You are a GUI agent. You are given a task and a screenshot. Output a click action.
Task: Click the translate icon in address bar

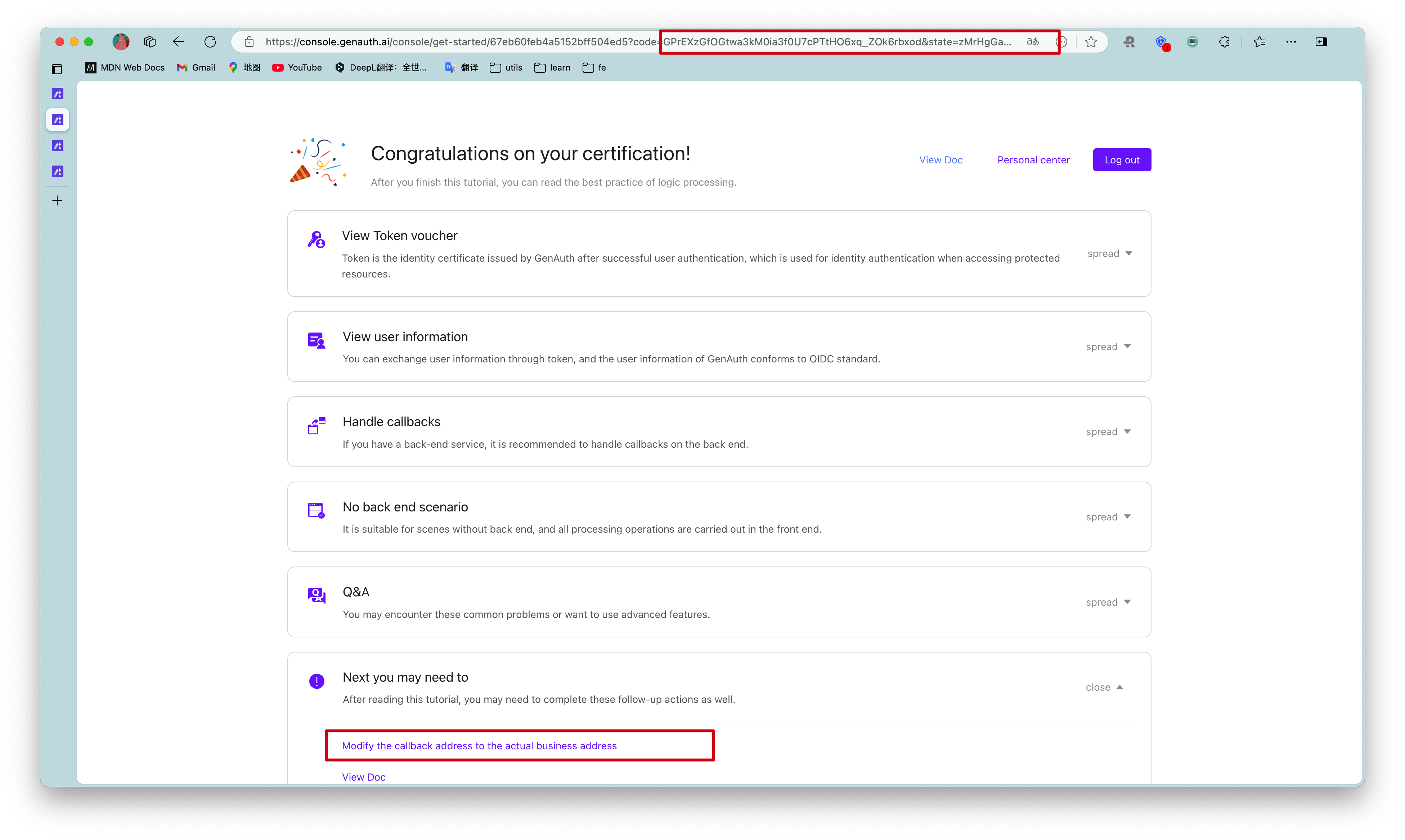click(1032, 42)
